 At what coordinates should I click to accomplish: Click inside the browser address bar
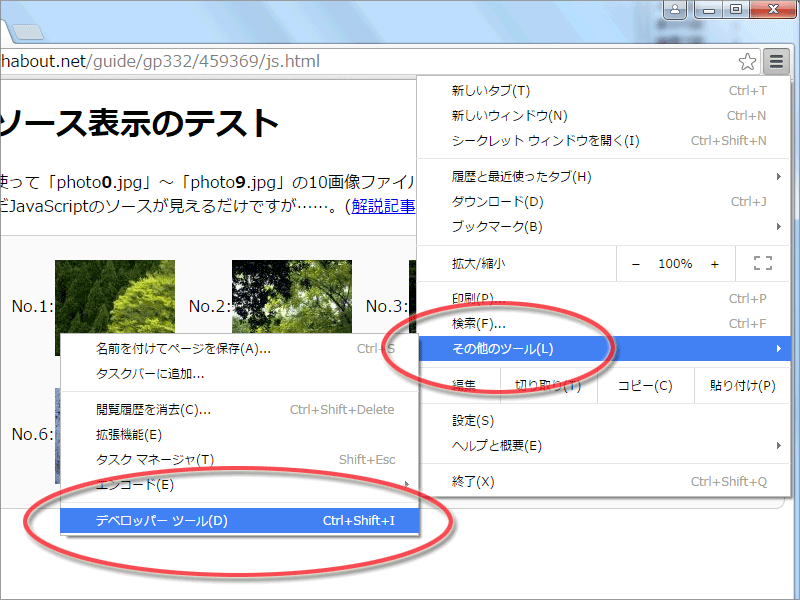(x=200, y=61)
